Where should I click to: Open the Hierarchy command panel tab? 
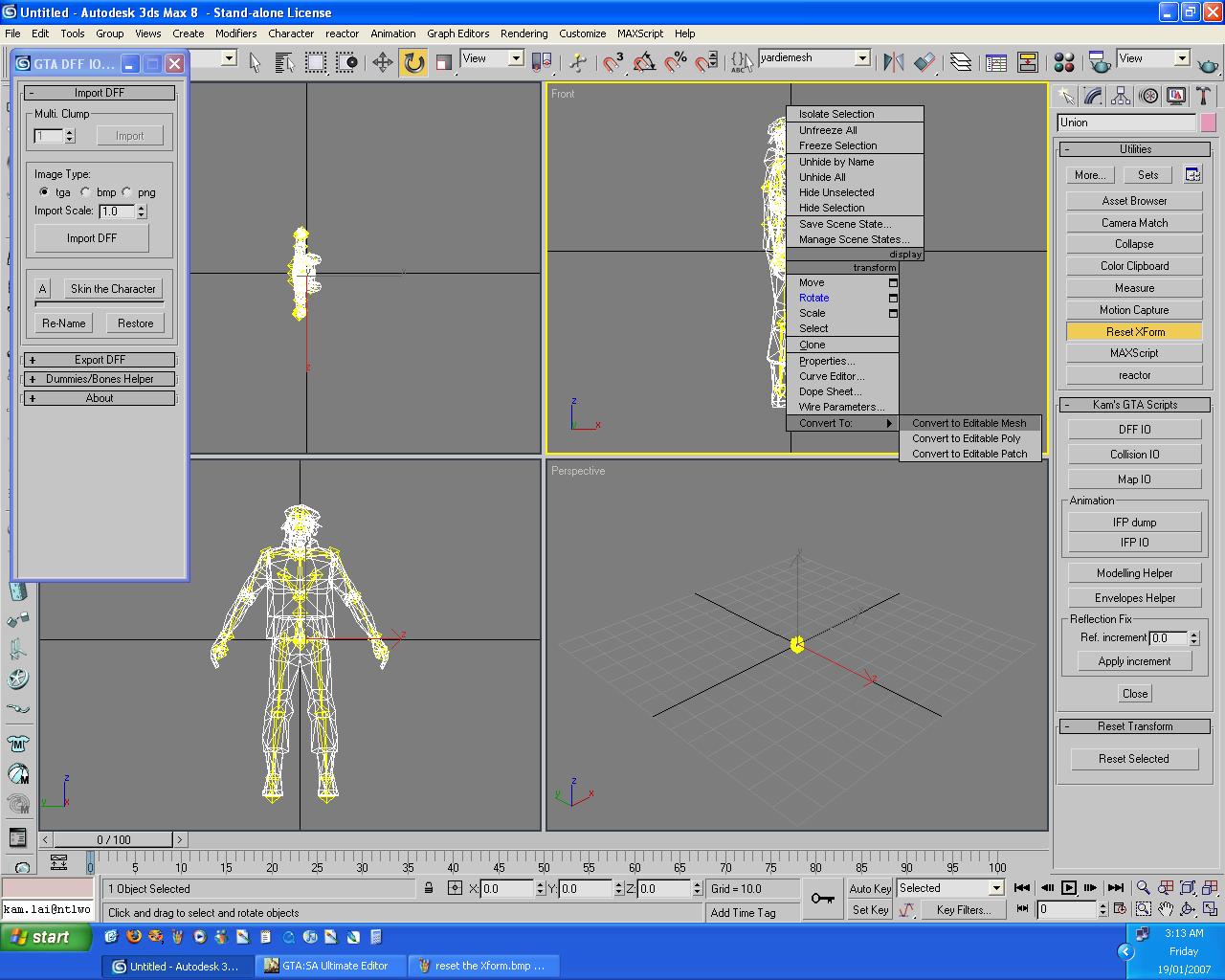(x=1121, y=97)
